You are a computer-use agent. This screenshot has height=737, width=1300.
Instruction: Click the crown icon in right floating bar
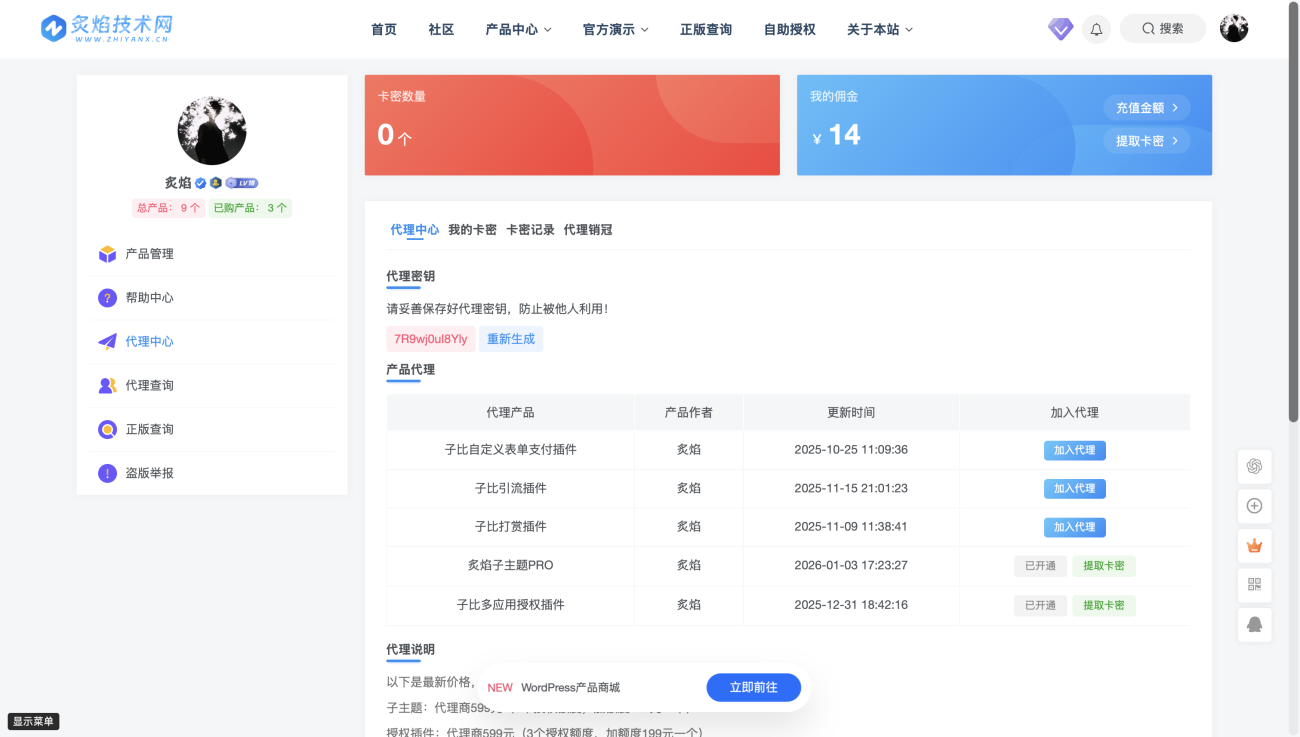click(x=1254, y=546)
